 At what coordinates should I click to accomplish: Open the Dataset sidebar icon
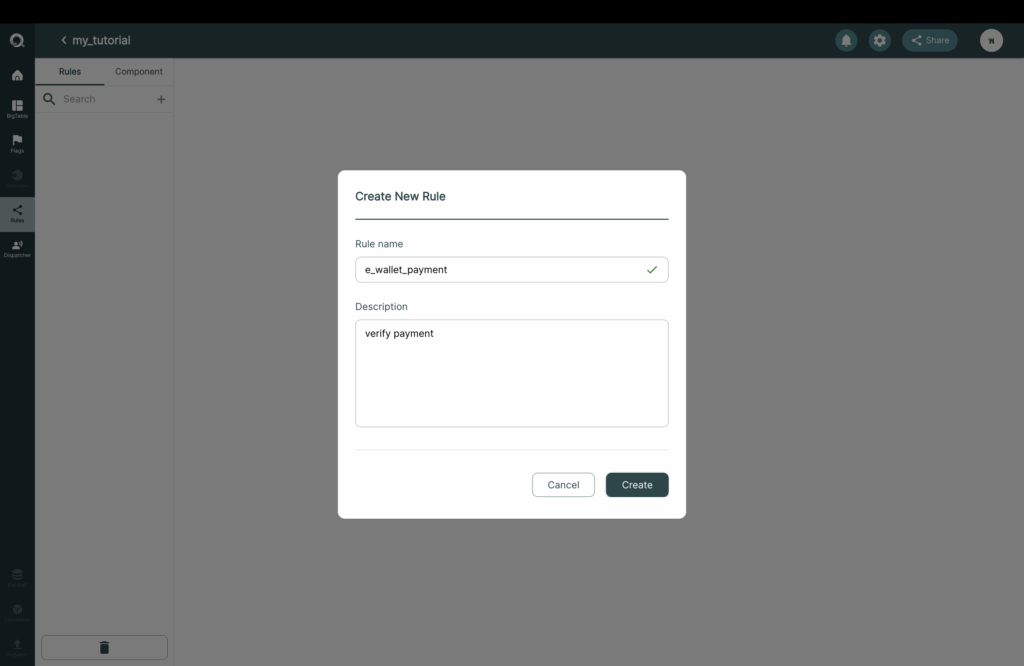click(x=17, y=578)
